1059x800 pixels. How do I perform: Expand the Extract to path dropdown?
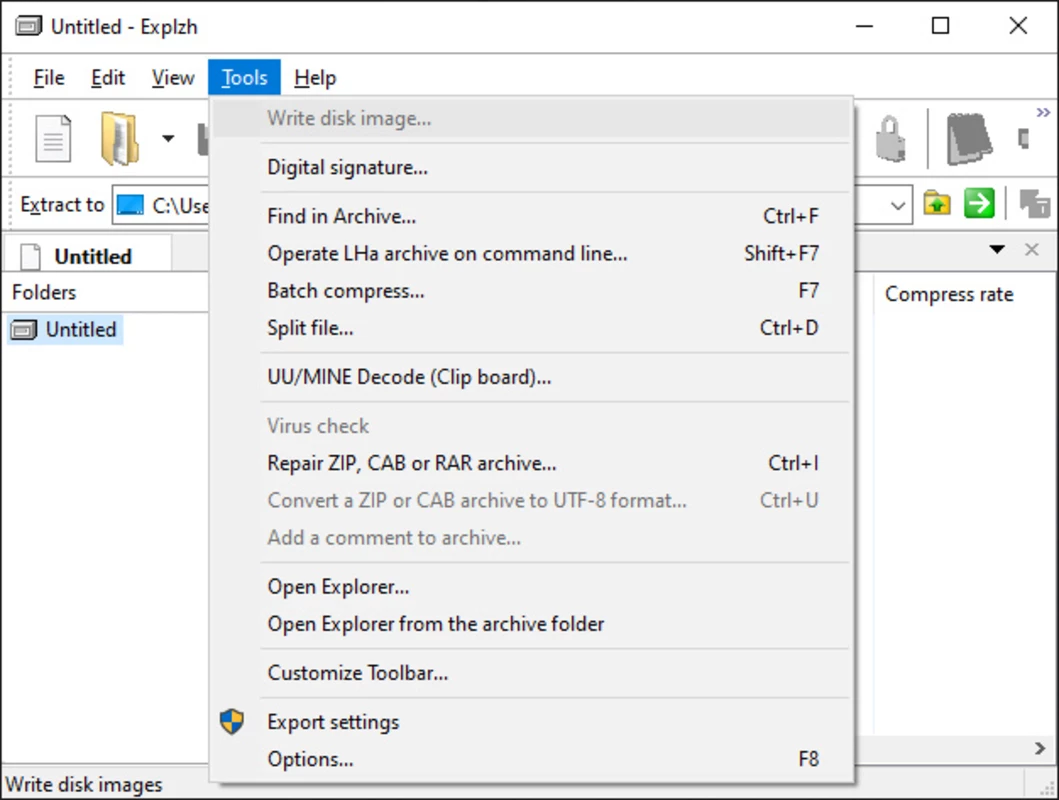tap(898, 205)
